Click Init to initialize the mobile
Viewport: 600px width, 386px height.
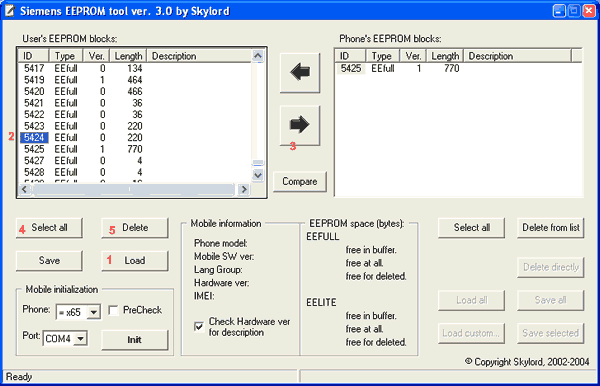(x=135, y=340)
